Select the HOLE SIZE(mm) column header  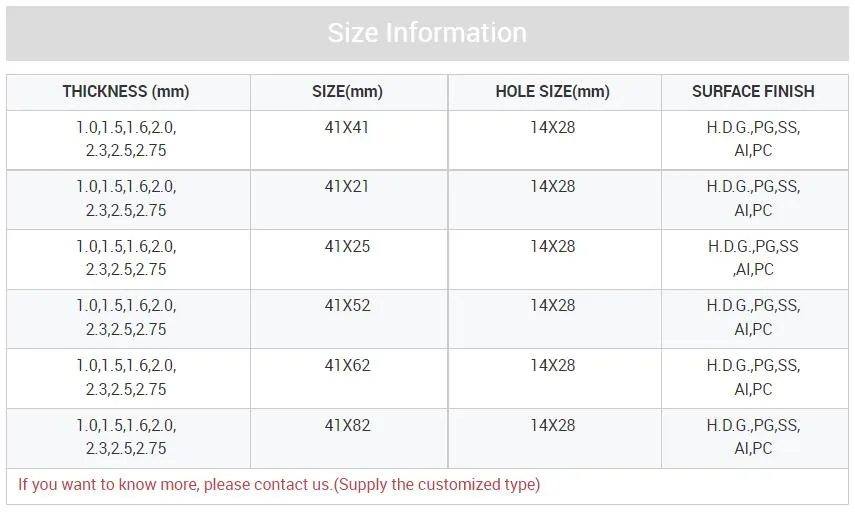552,92
